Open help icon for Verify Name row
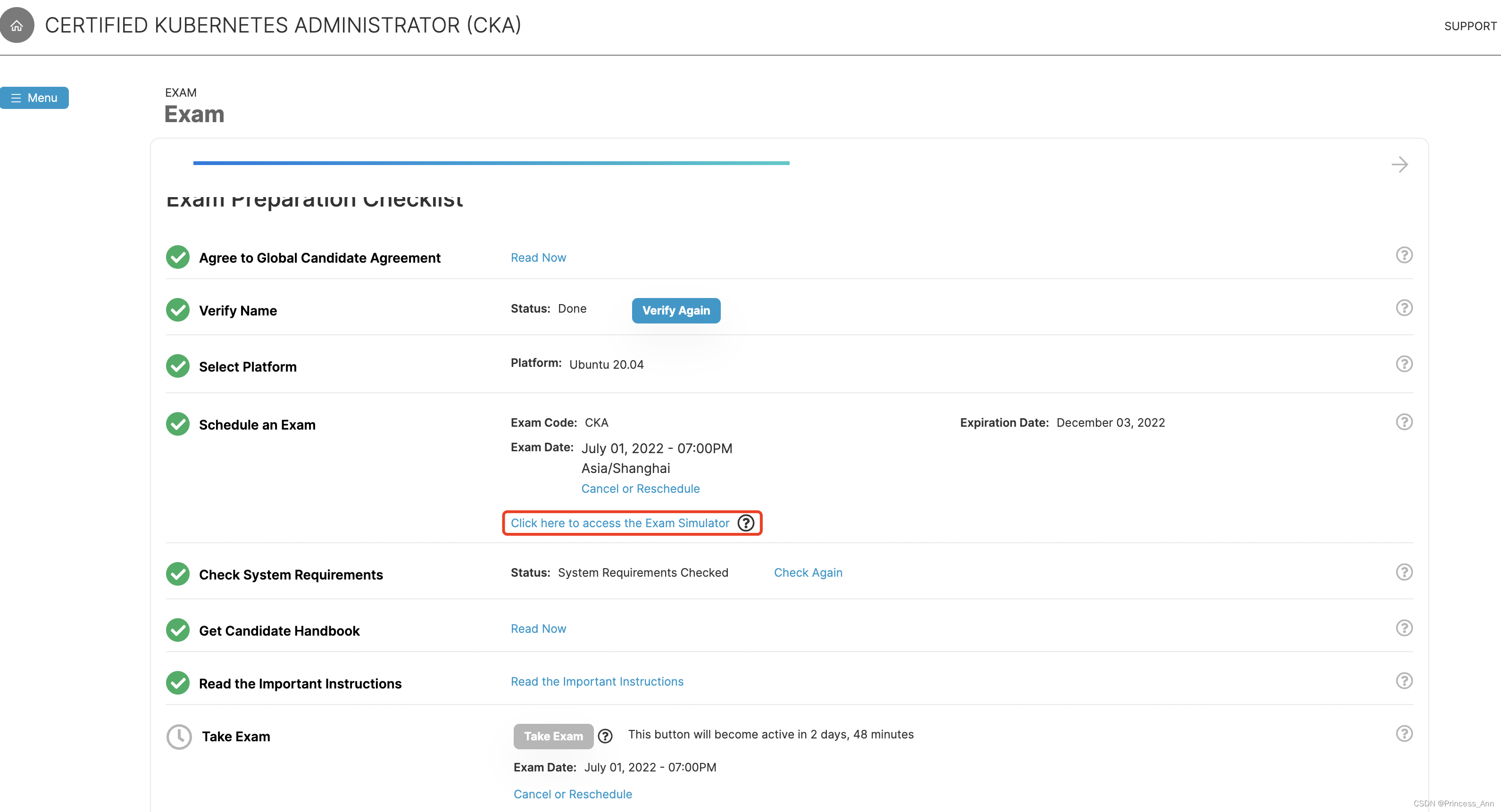The height and width of the screenshot is (812, 1501). pos(1404,307)
